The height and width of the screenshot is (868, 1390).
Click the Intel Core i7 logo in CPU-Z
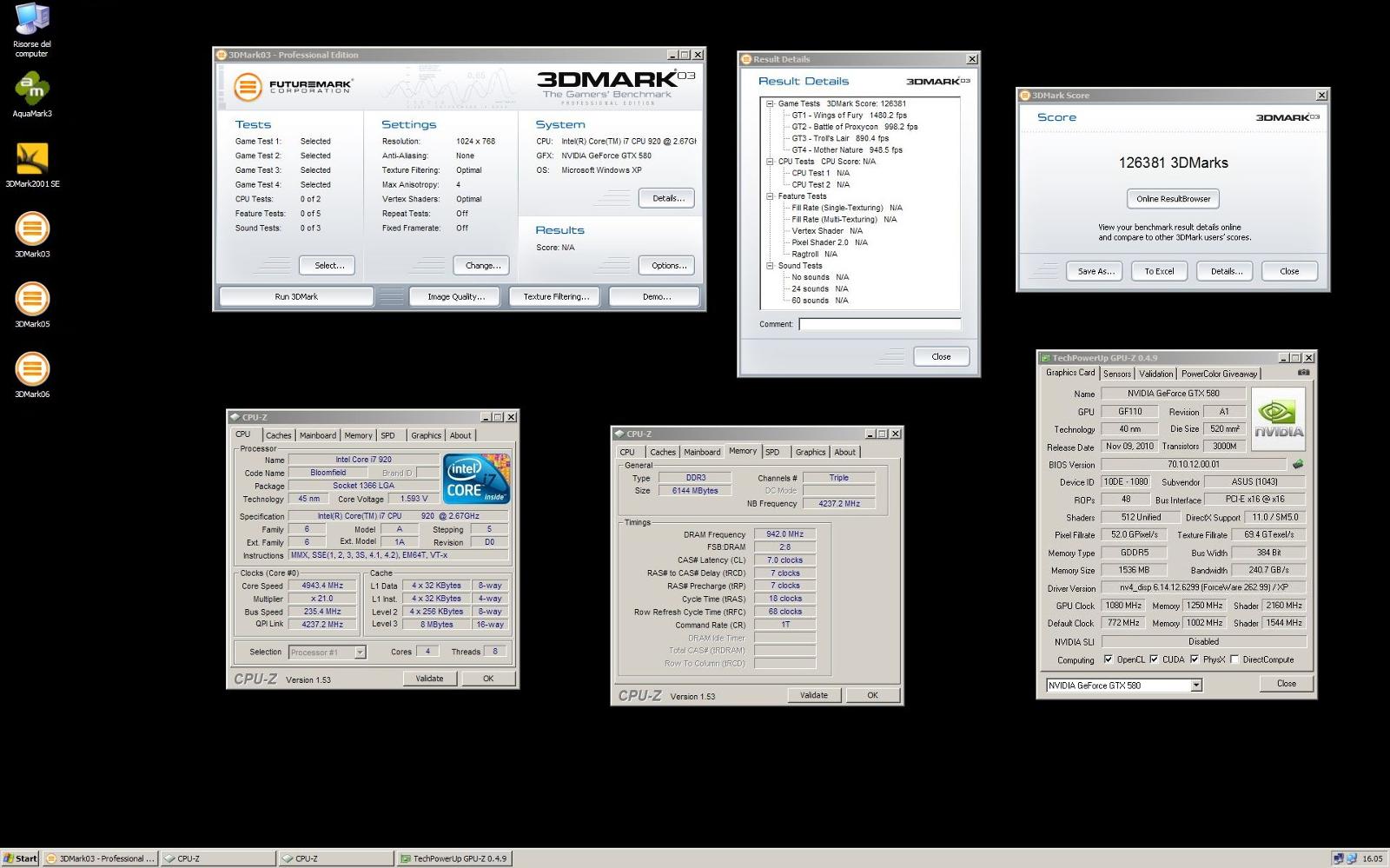pyautogui.click(x=476, y=479)
